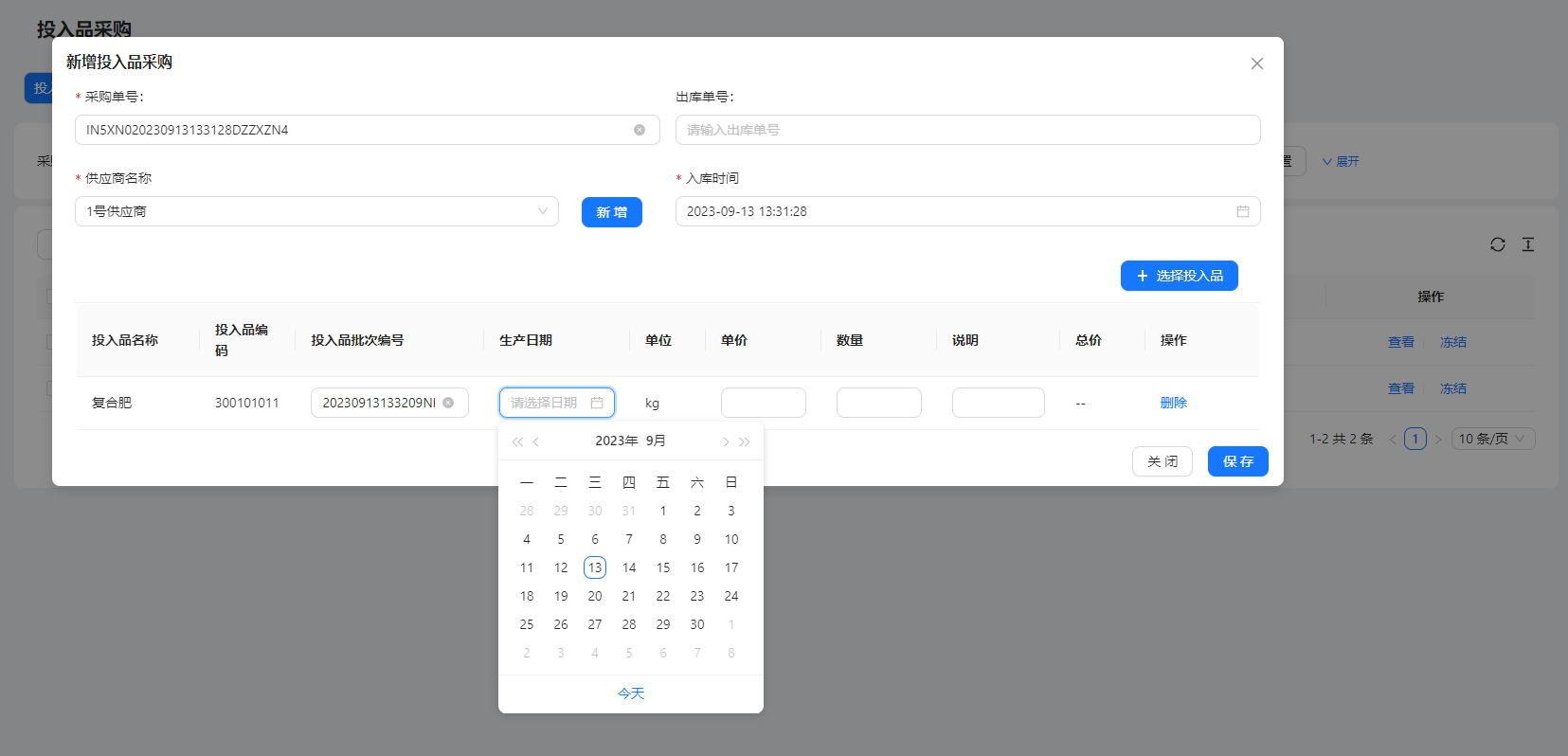Viewport: 1568px width, 756px height.
Task: Open column height setting icon in background
Action: click(x=1528, y=244)
